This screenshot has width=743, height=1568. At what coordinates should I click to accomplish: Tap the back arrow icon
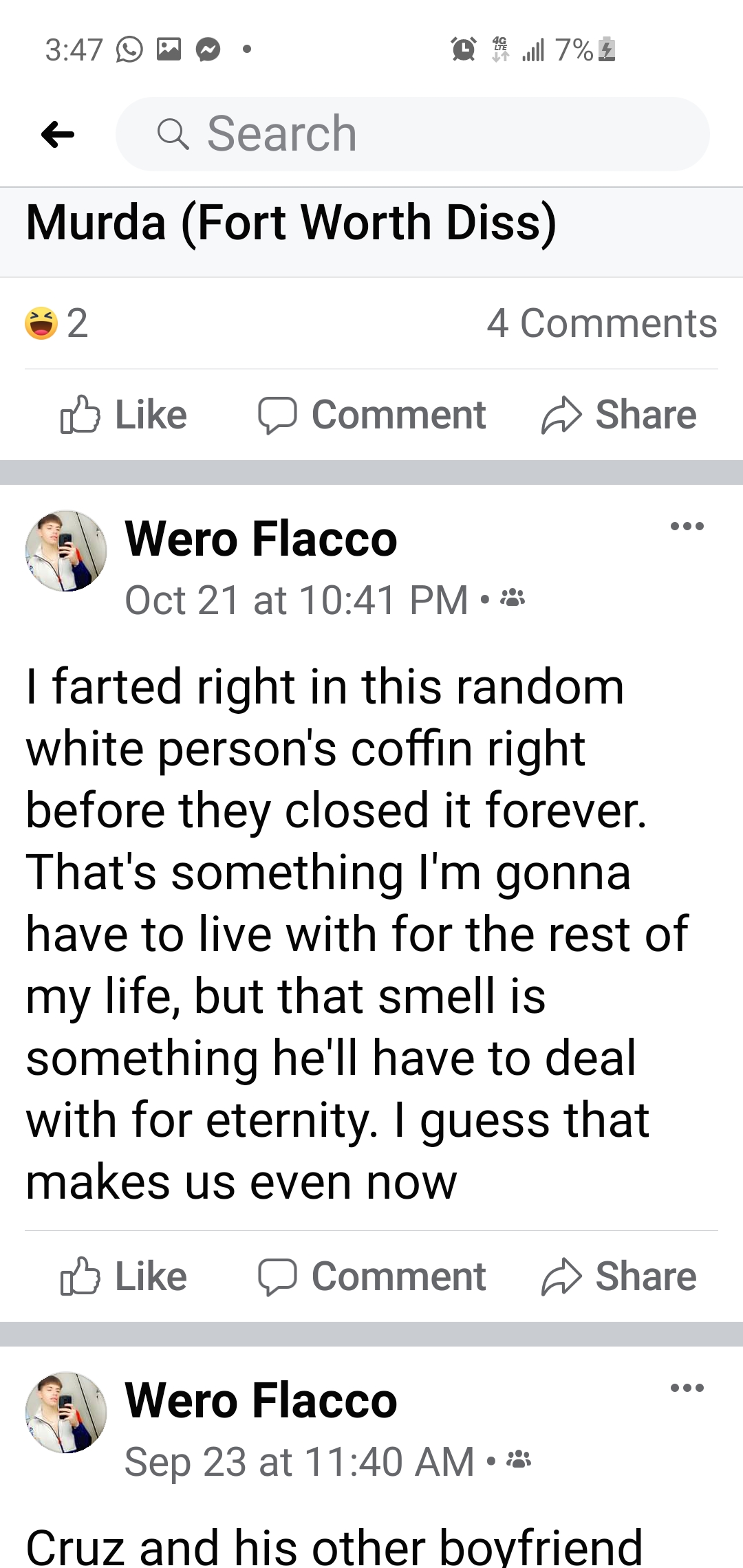coord(58,134)
